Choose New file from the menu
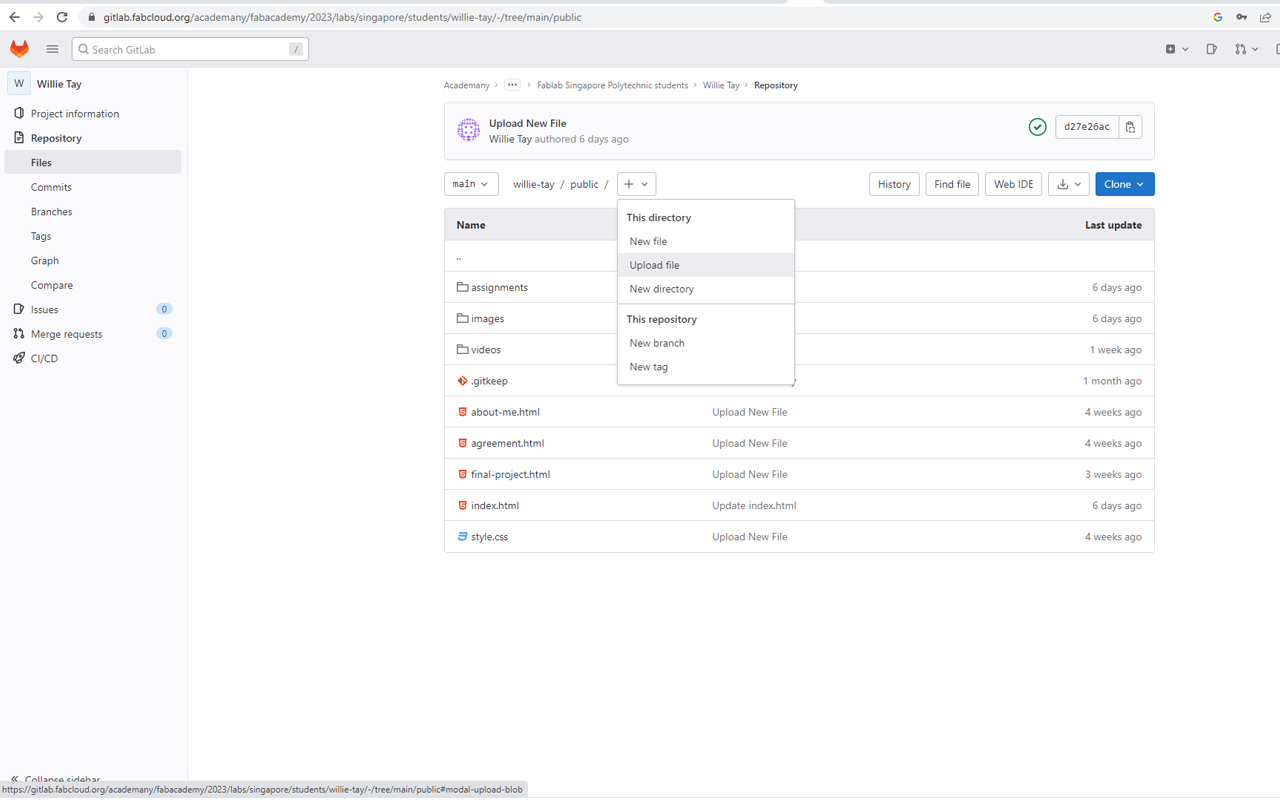This screenshot has width=1280, height=800. [x=706, y=241]
